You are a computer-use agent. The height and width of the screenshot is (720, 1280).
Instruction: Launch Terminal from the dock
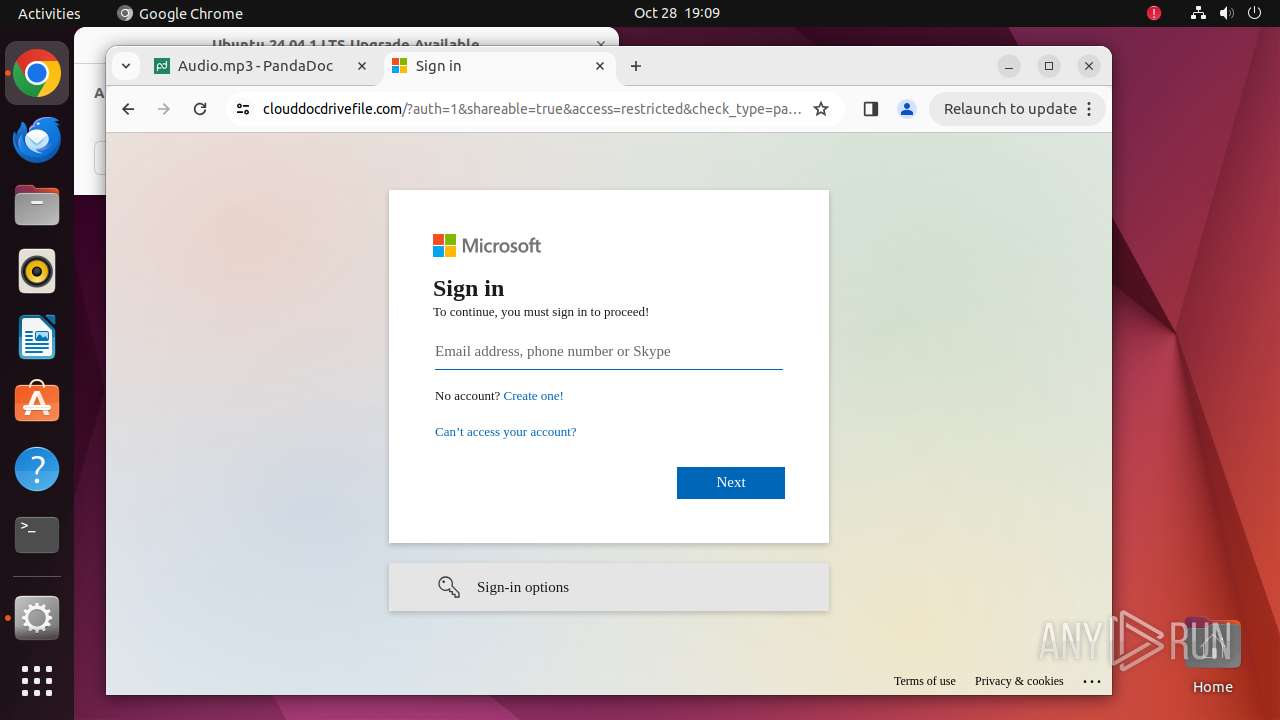click(x=37, y=535)
